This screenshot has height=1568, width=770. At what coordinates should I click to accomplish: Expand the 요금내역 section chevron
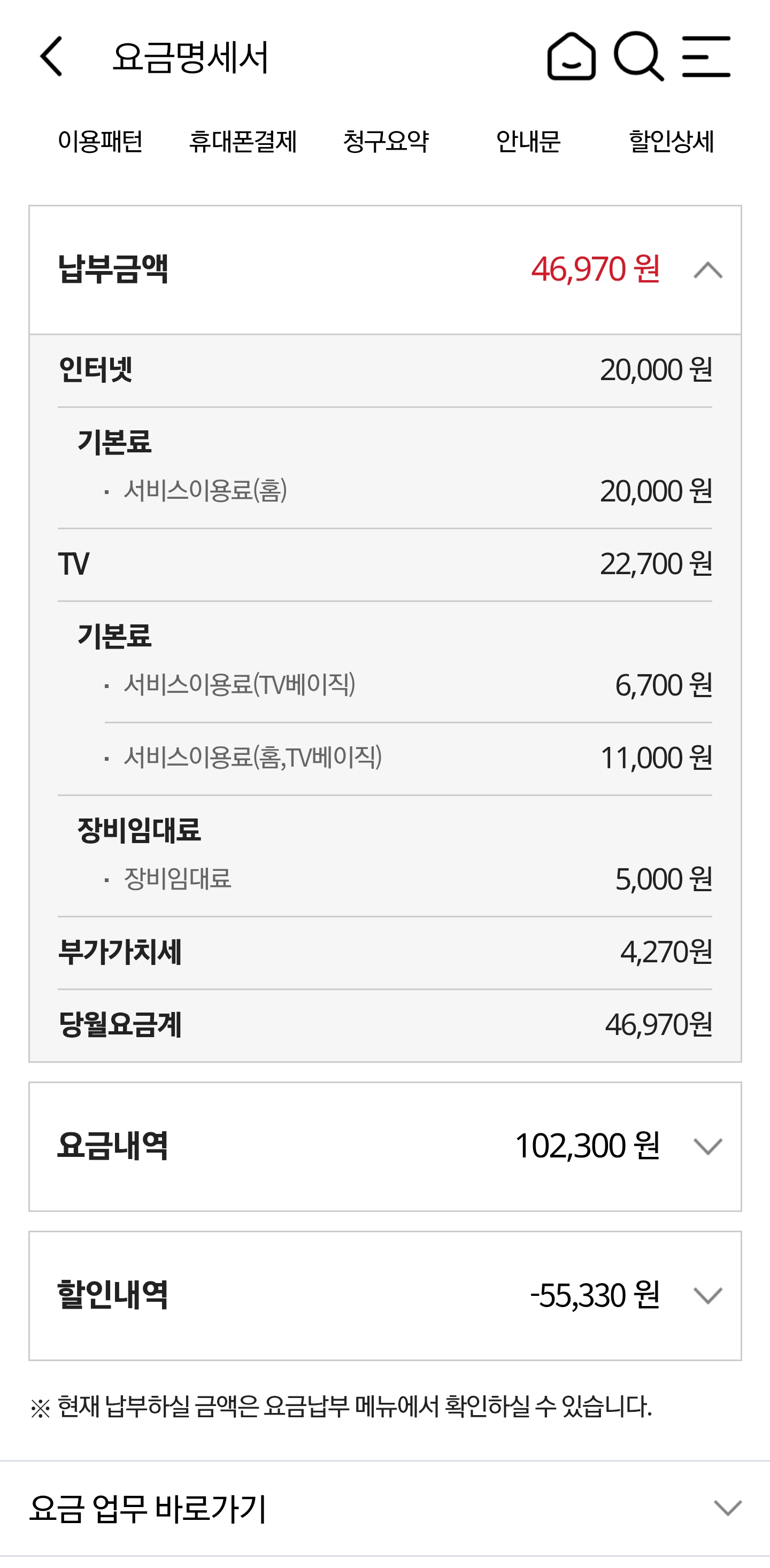point(708,1147)
